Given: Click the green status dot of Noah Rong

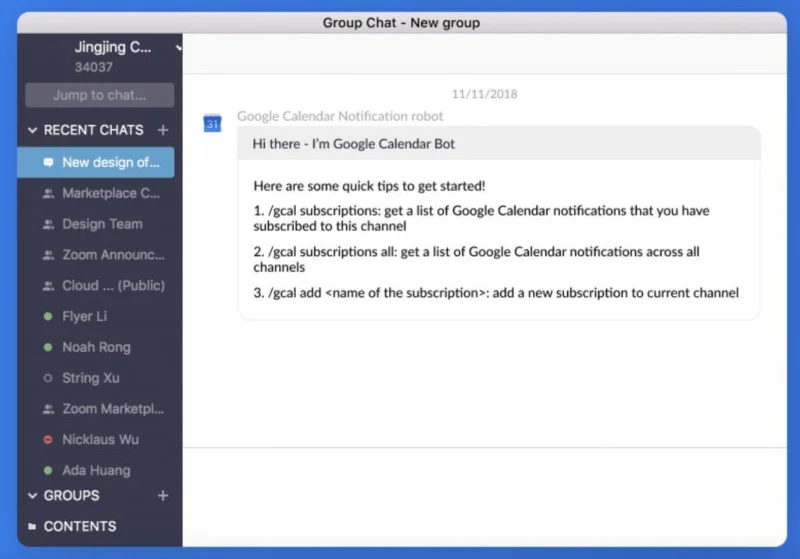Looking at the screenshot, I should [x=48, y=347].
